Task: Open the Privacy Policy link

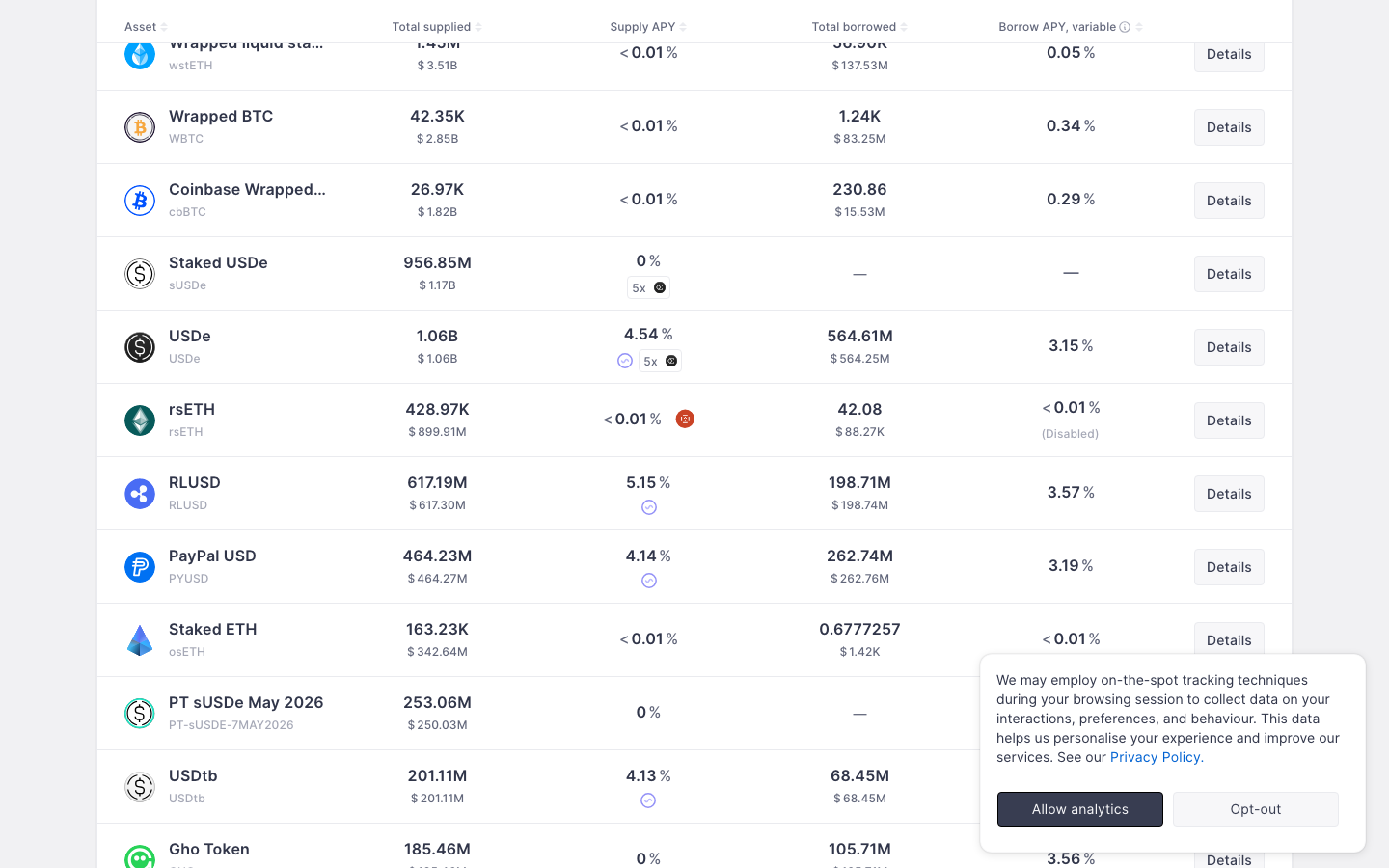Action: (1155, 757)
